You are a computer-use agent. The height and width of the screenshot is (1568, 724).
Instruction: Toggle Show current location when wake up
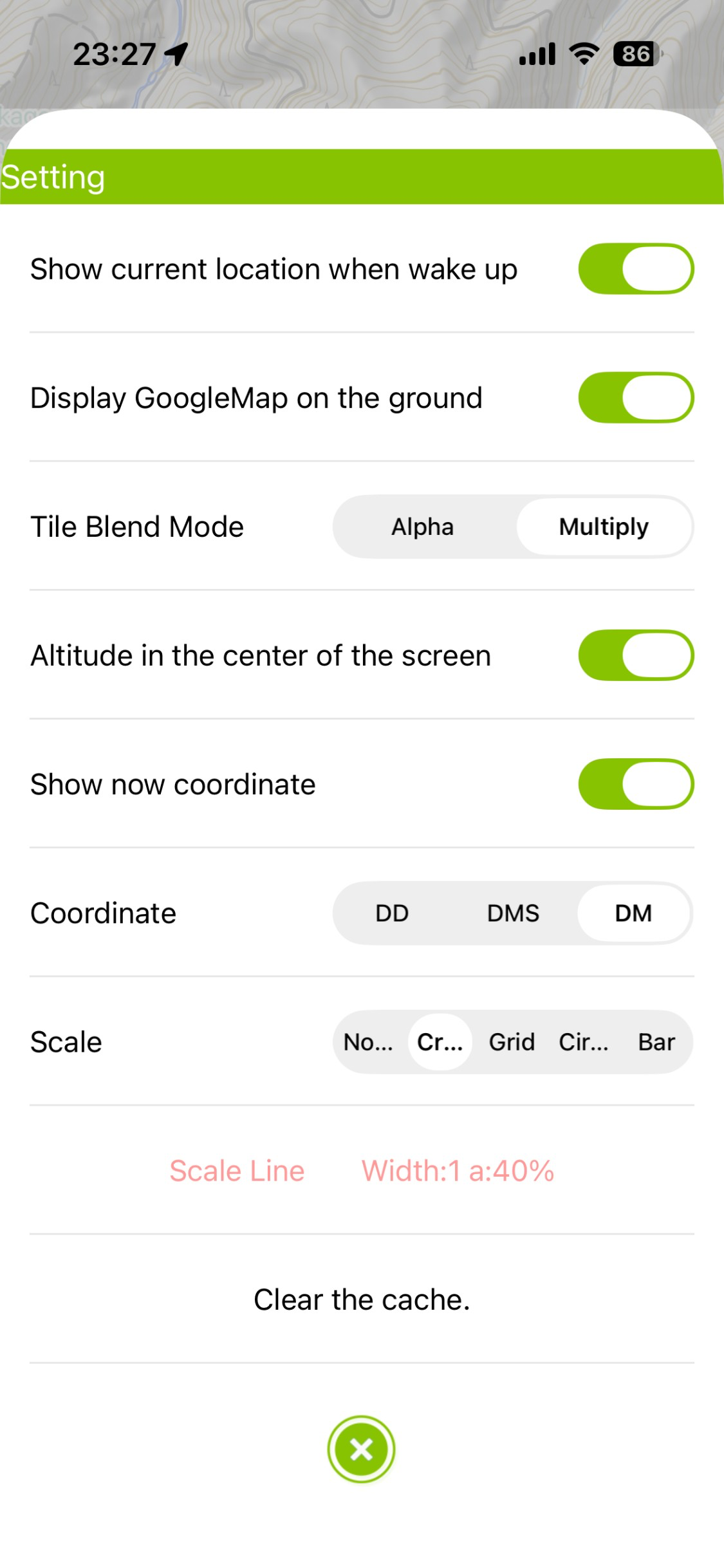(x=636, y=268)
